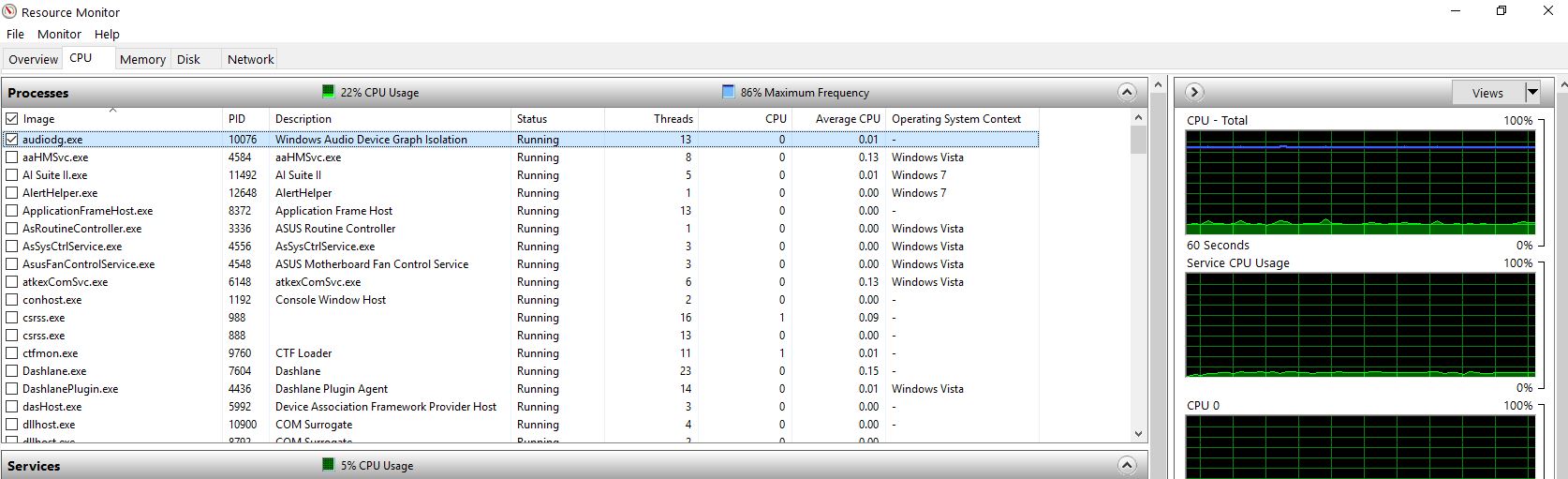
Task: Select the DashlanePlugin.exe row
Action: pyautogui.click(x=521, y=389)
